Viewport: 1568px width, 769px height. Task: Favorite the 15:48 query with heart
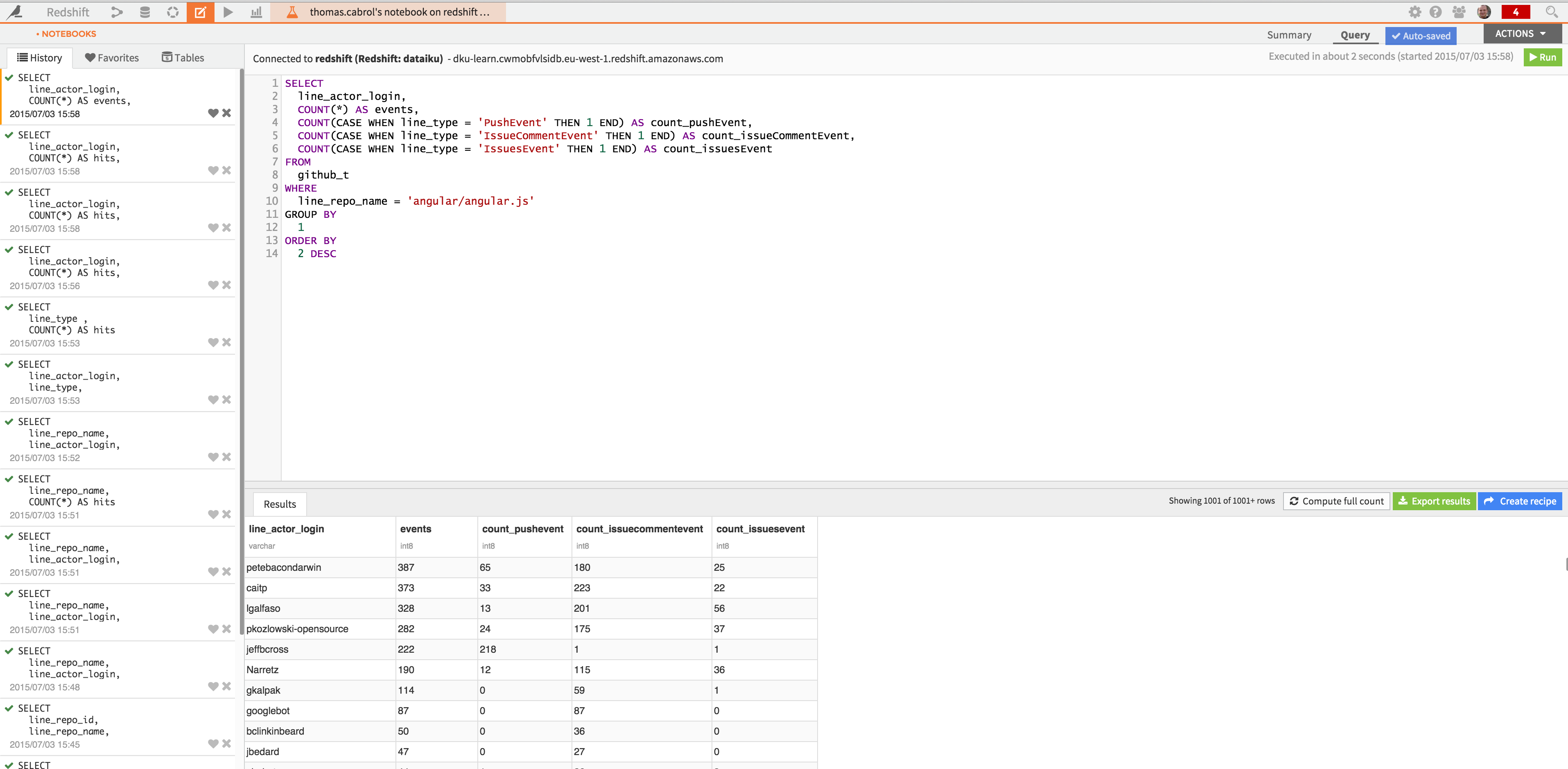coord(213,687)
